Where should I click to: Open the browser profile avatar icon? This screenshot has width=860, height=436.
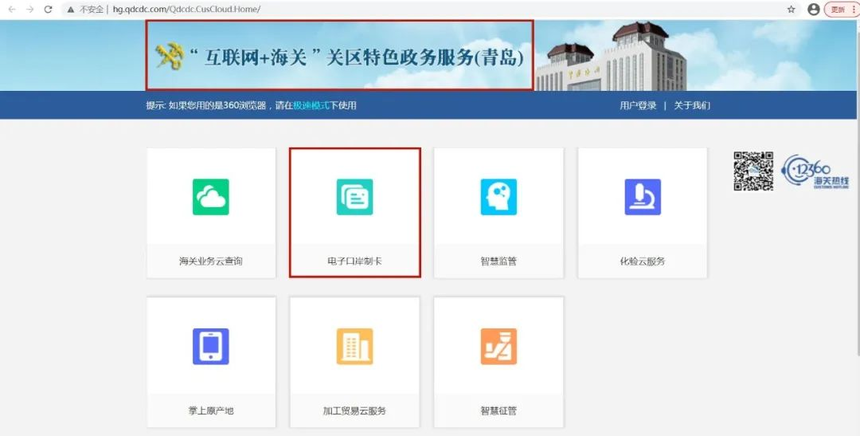pos(813,9)
